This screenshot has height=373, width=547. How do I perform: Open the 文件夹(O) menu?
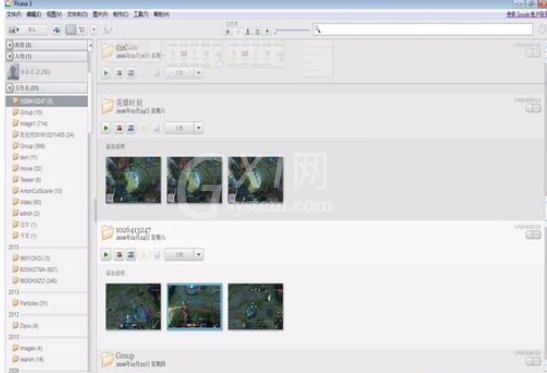77,14
